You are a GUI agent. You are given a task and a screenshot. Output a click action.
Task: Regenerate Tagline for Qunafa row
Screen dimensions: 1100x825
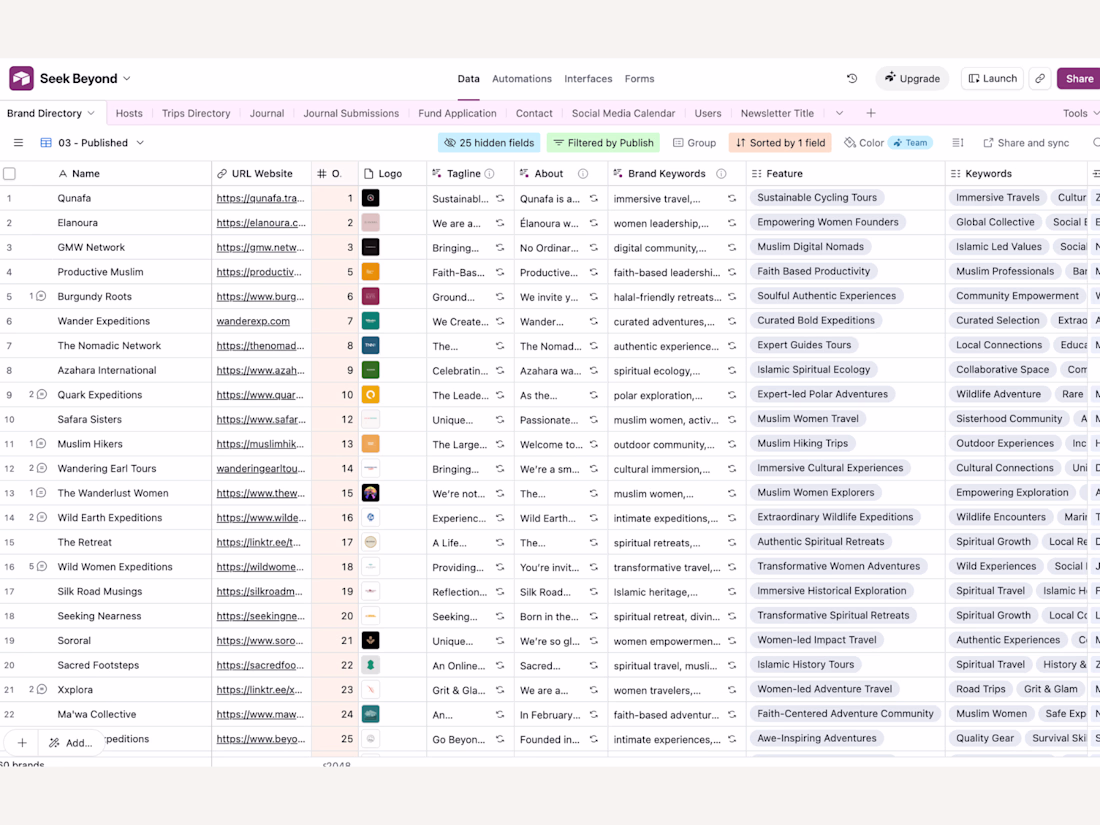[500, 199]
